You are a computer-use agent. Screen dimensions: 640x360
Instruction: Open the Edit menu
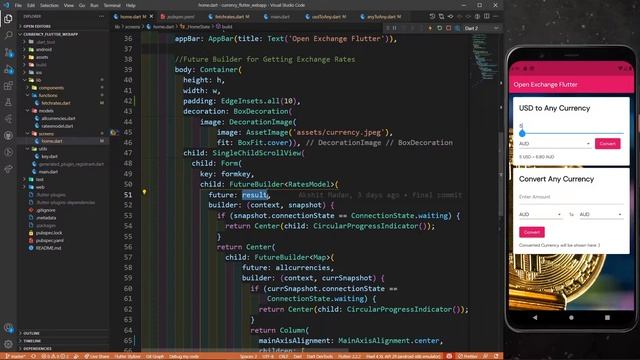pos(31,5)
